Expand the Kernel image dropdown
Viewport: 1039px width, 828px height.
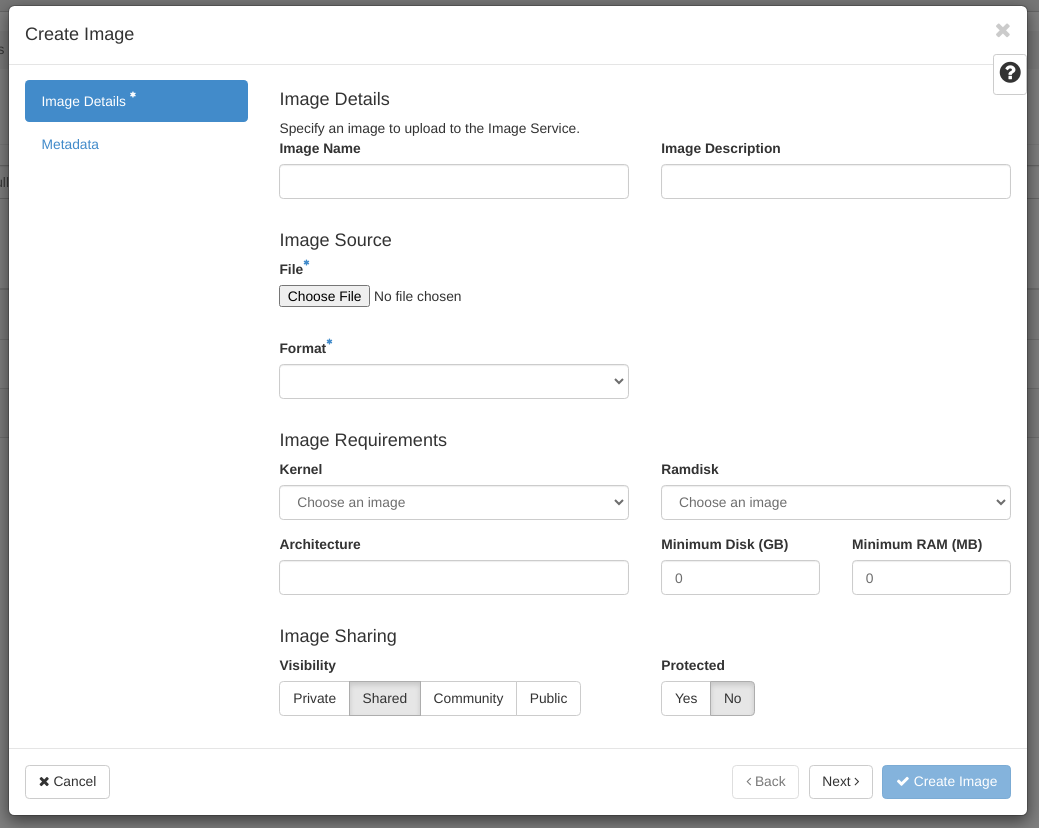click(454, 502)
